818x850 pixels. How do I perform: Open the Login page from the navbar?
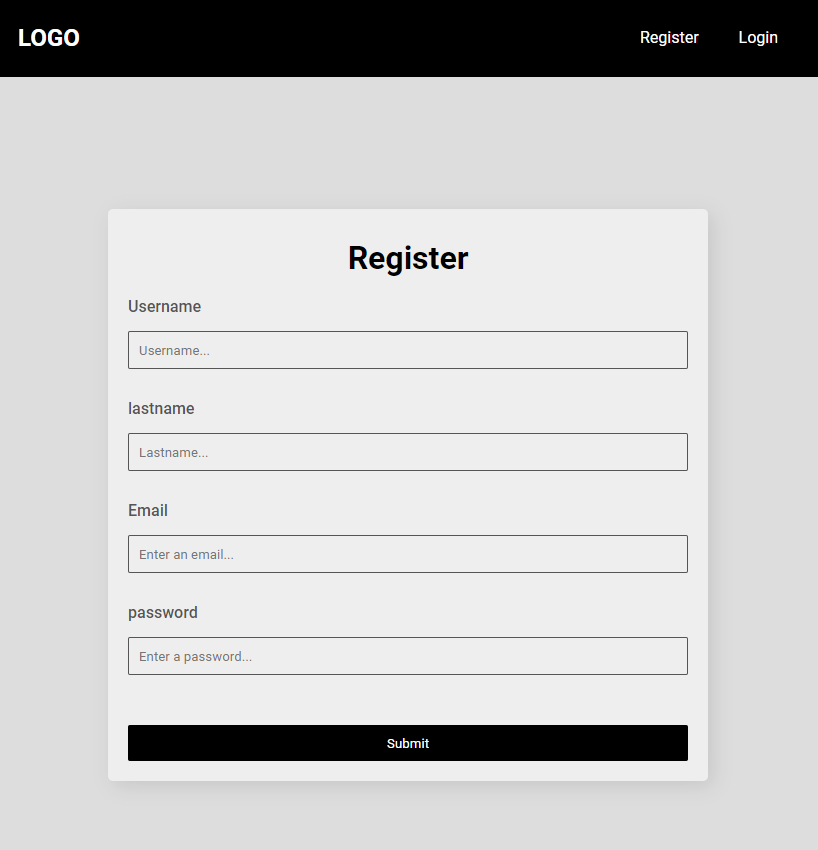(x=757, y=37)
